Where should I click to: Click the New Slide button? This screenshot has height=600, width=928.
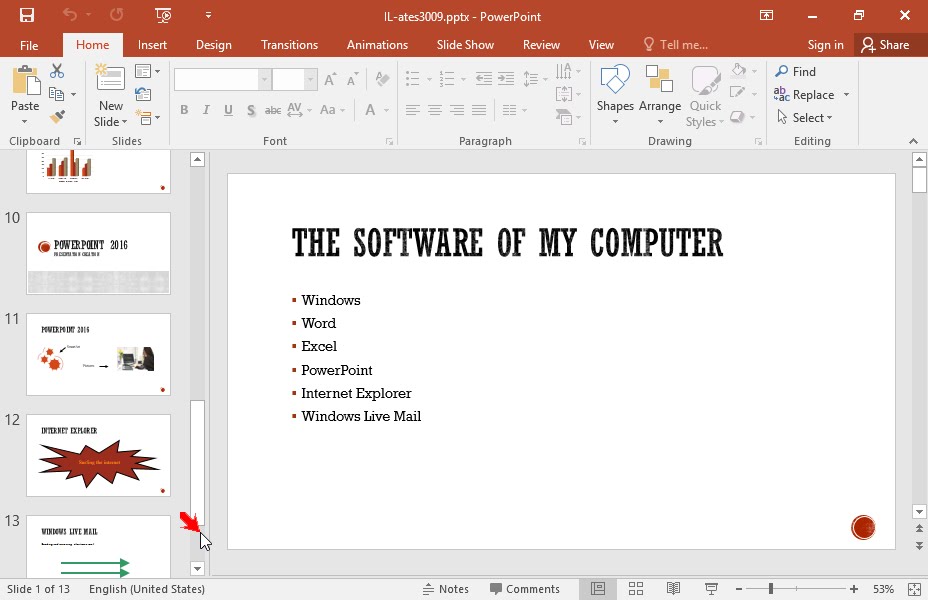111,95
